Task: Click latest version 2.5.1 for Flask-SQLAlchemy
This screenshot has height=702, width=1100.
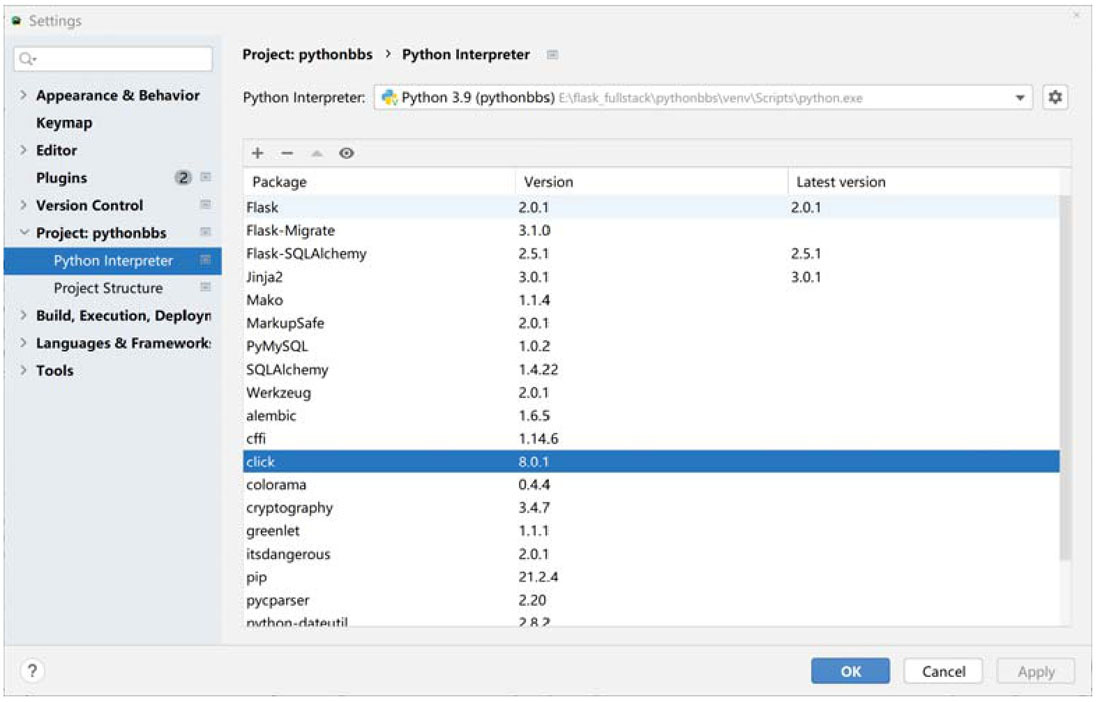Action: pyautogui.click(x=805, y=254)
